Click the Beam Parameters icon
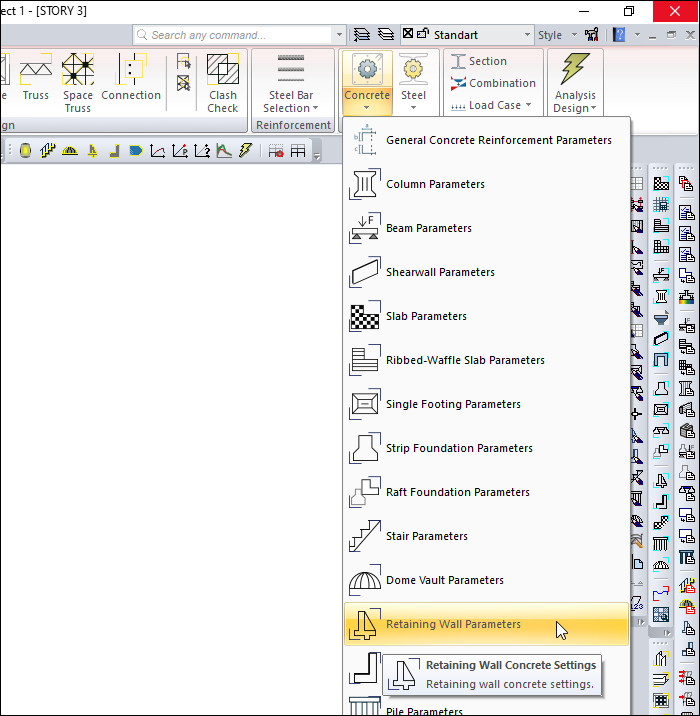 [364, 228]
